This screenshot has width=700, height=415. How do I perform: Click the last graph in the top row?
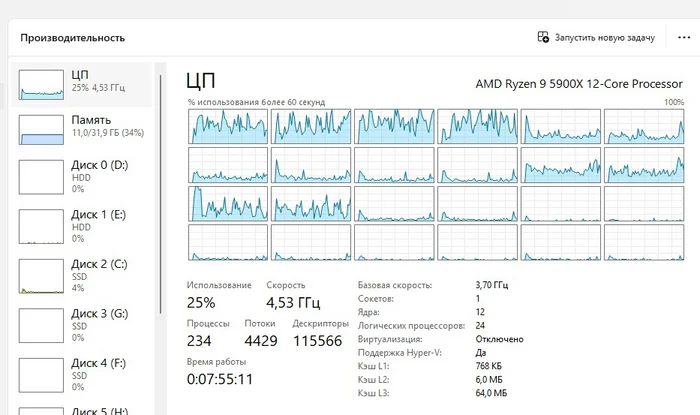click(x=644, y=126)
